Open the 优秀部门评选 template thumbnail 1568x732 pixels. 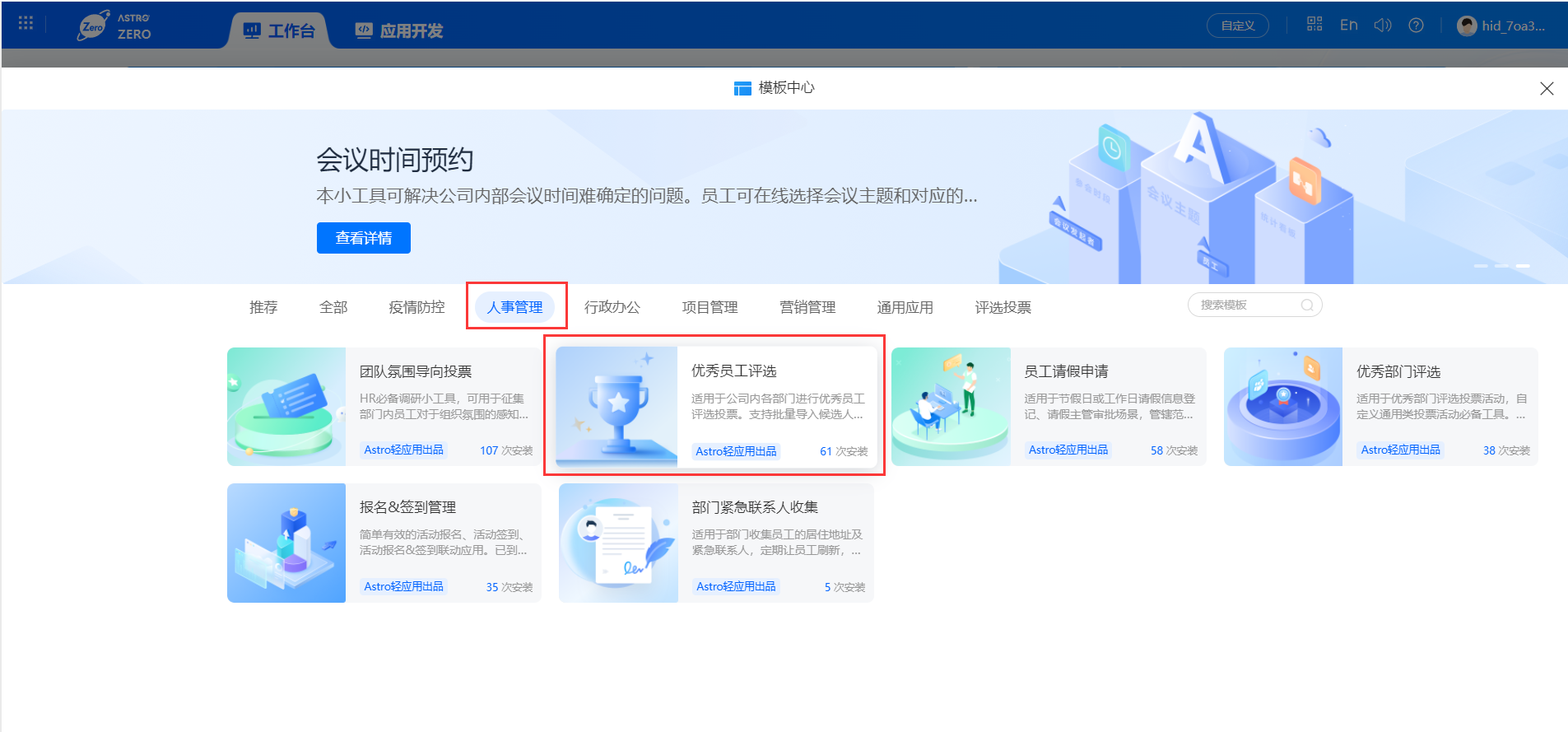[1283, 407]
